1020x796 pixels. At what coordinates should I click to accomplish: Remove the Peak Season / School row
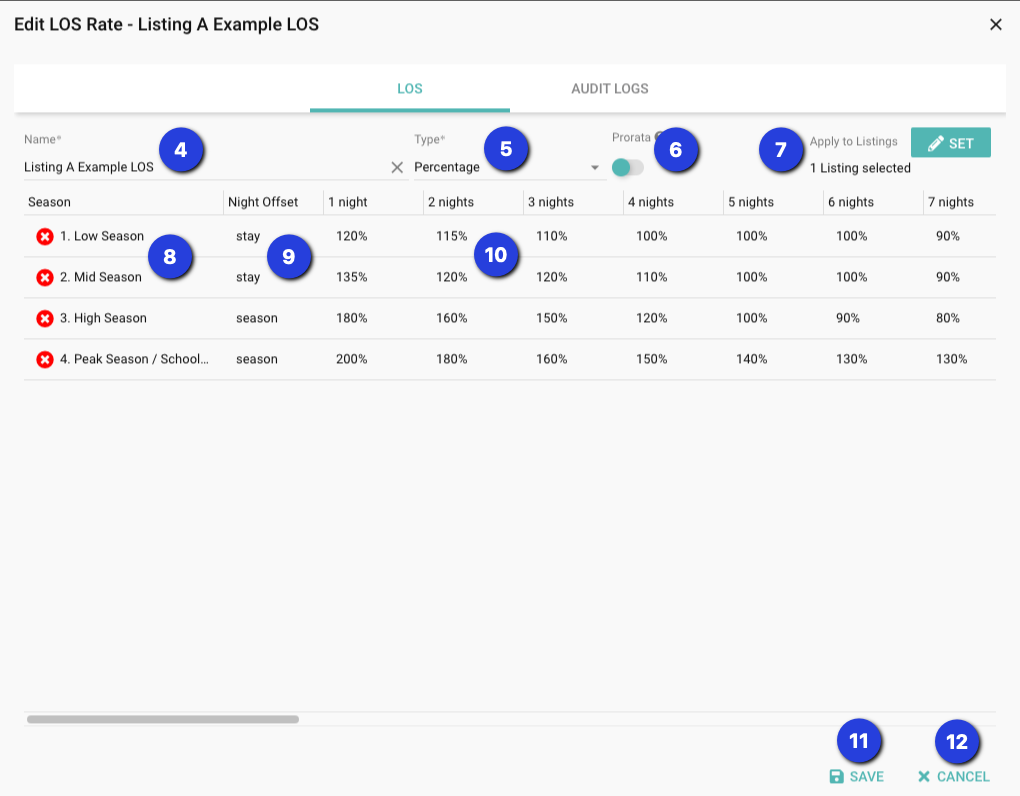[x=45, y=360]
